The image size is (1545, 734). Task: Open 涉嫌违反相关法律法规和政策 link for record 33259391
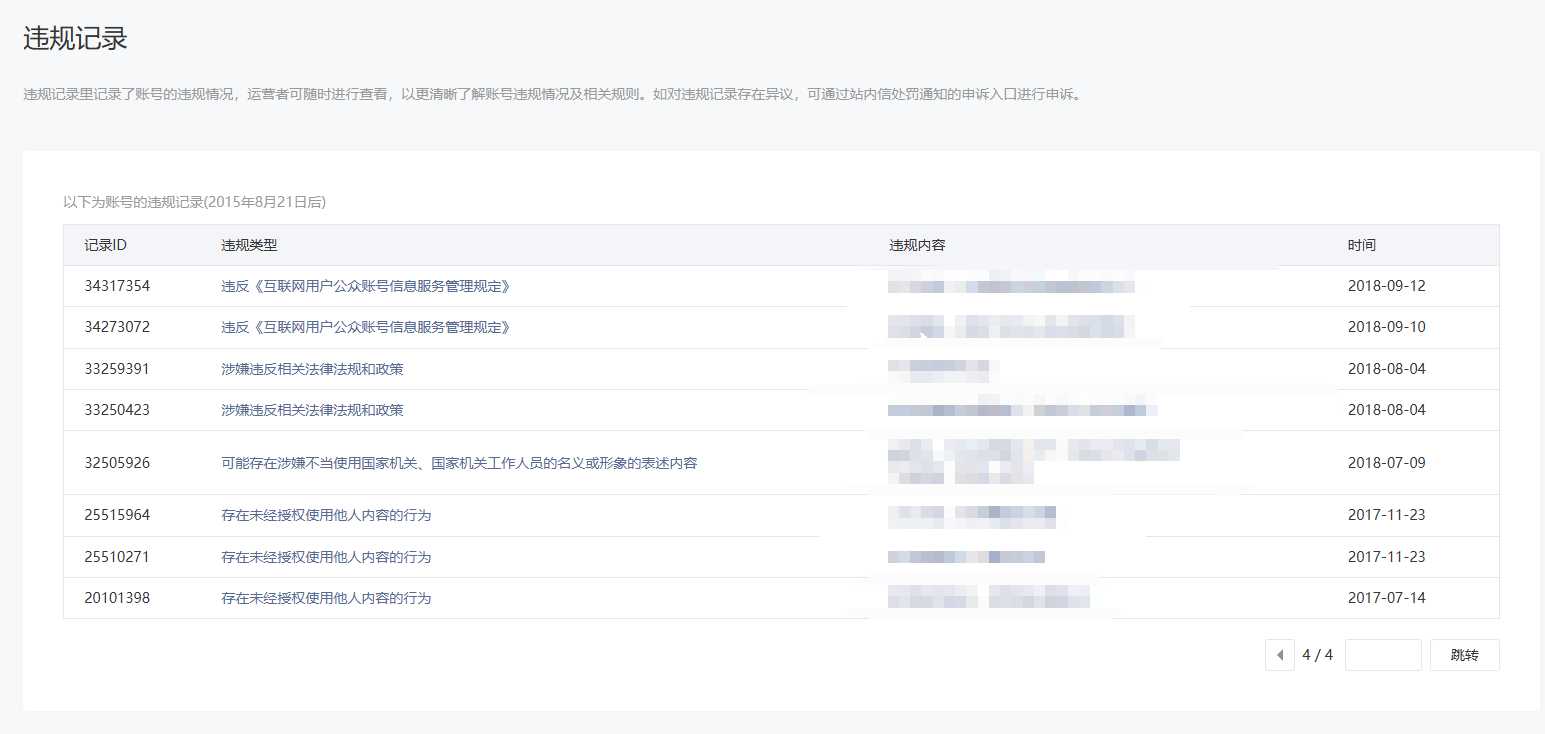pyautogui.click(x=312, y=369)
